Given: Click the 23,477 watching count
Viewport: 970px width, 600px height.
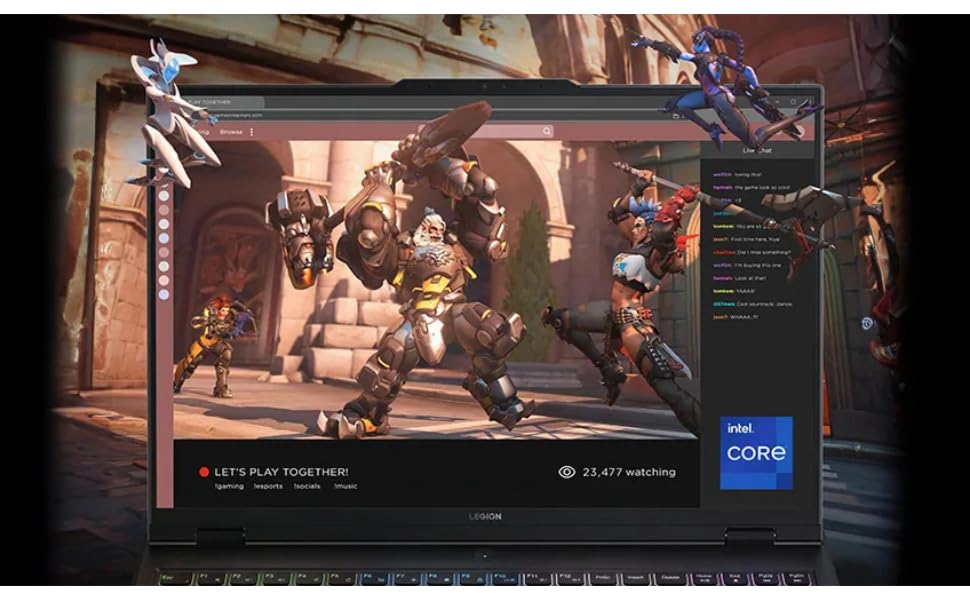Looking at the screenshot, I should click(x=629, y=472).
